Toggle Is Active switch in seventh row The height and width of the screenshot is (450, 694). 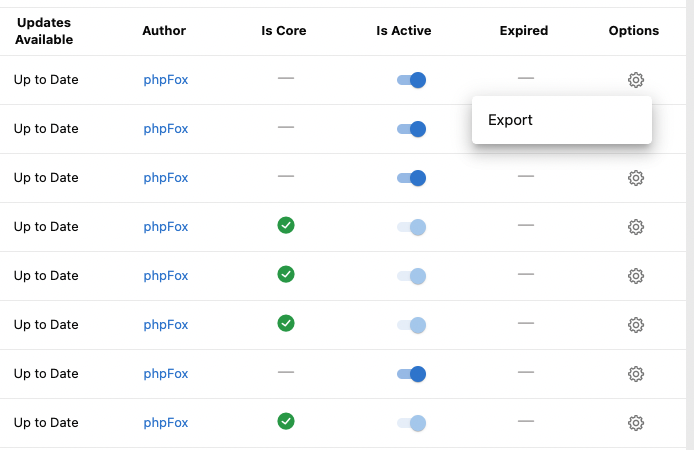[x=411, y=374]
